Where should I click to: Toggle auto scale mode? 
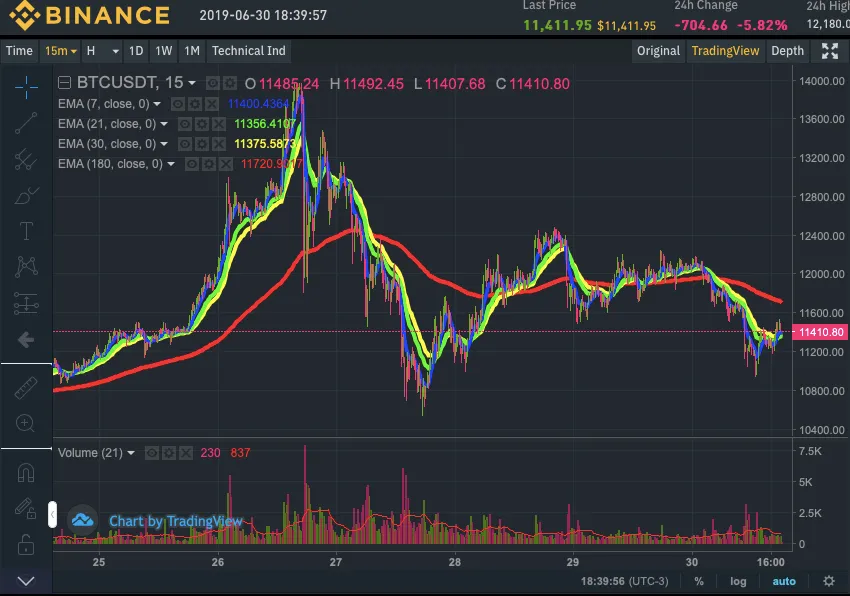coord(784,581)
